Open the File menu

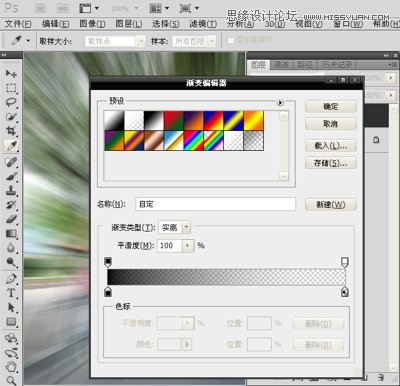(x=18, y=24)
